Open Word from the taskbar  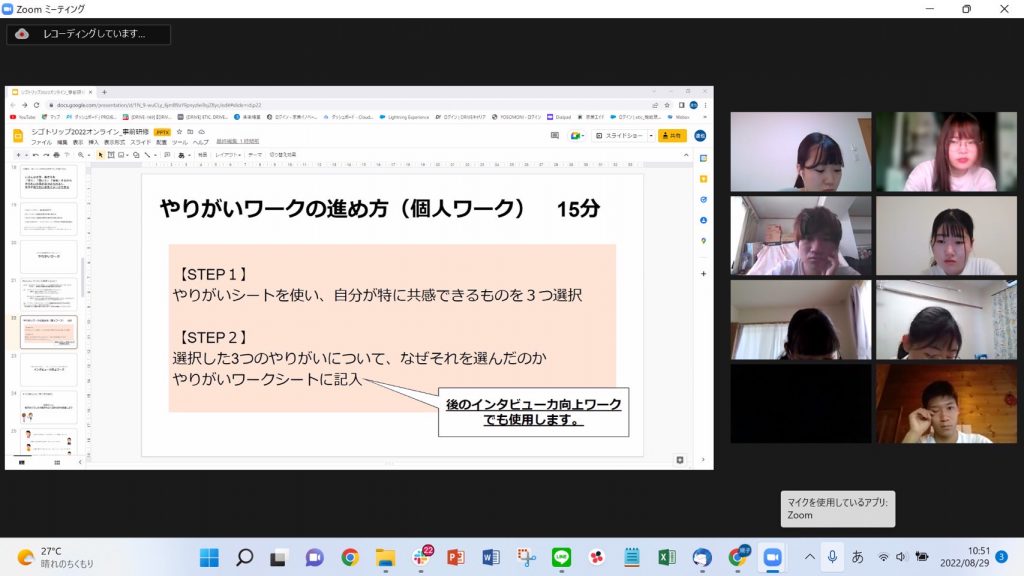pos(491,557)
